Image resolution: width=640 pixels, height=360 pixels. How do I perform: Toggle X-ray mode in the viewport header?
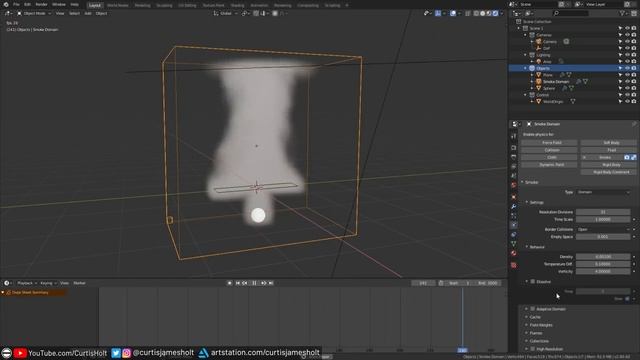[468, 13]
